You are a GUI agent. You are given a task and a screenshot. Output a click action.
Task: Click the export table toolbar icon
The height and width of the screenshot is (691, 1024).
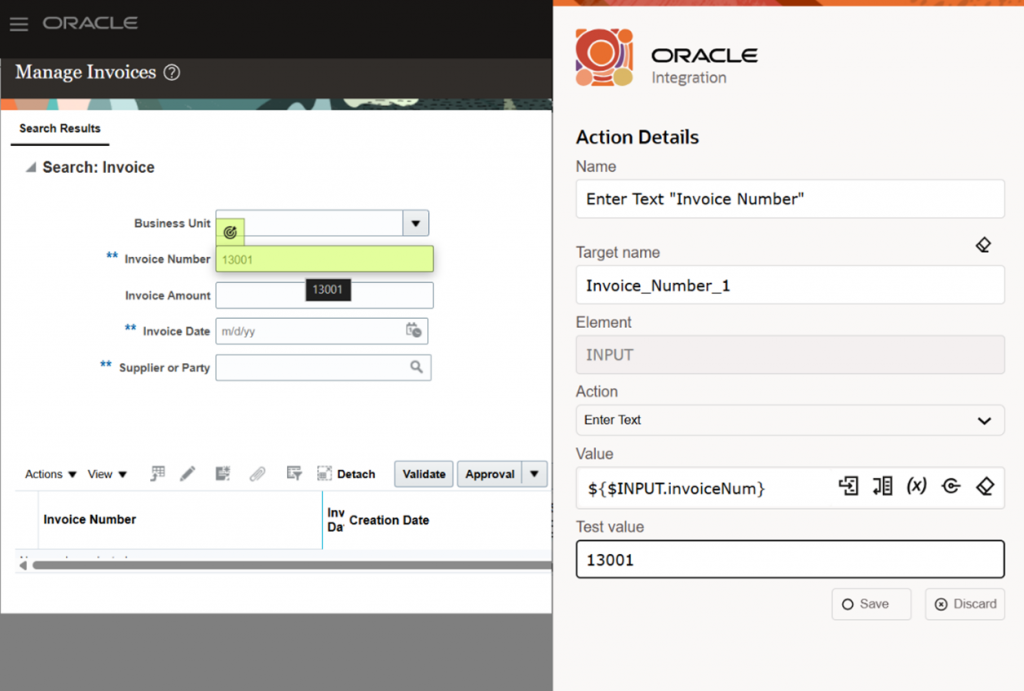[223, 474]
